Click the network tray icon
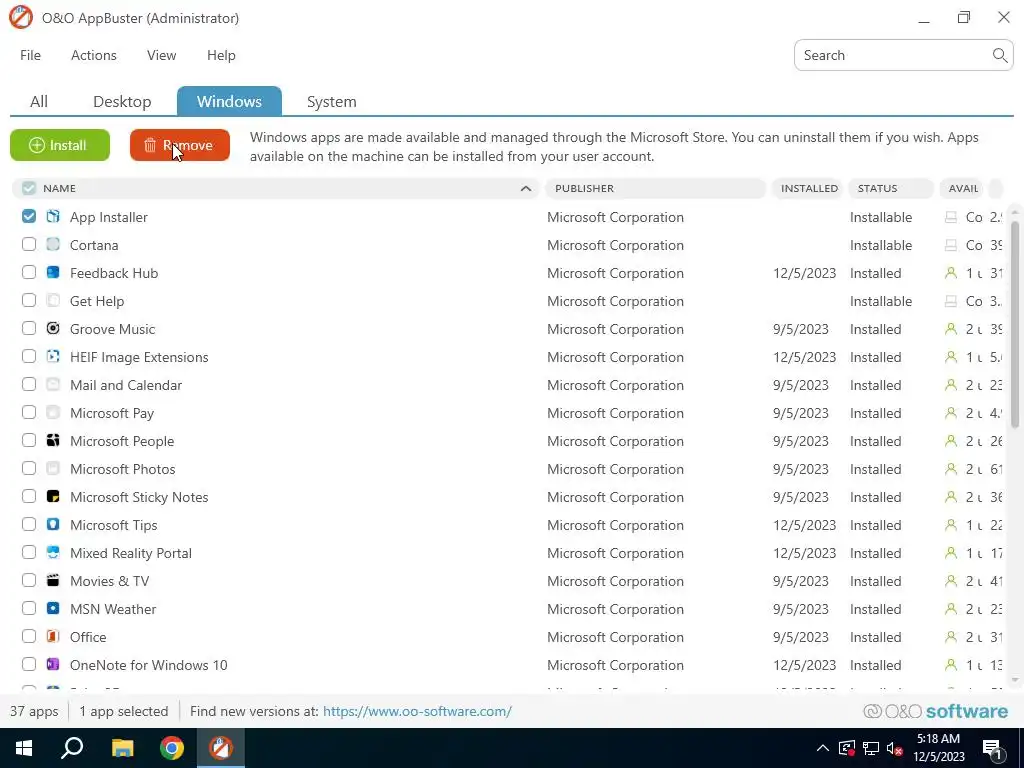 (x=871, y=748)
